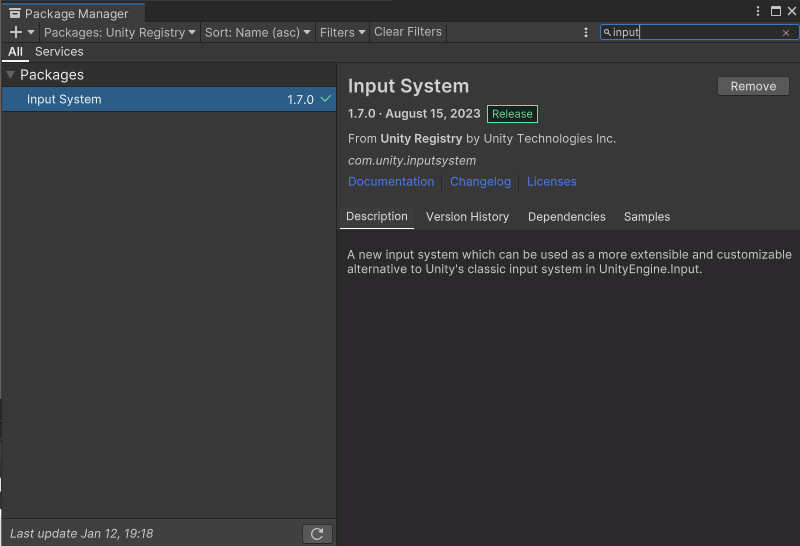Open the Documentation link

point(391,182)
